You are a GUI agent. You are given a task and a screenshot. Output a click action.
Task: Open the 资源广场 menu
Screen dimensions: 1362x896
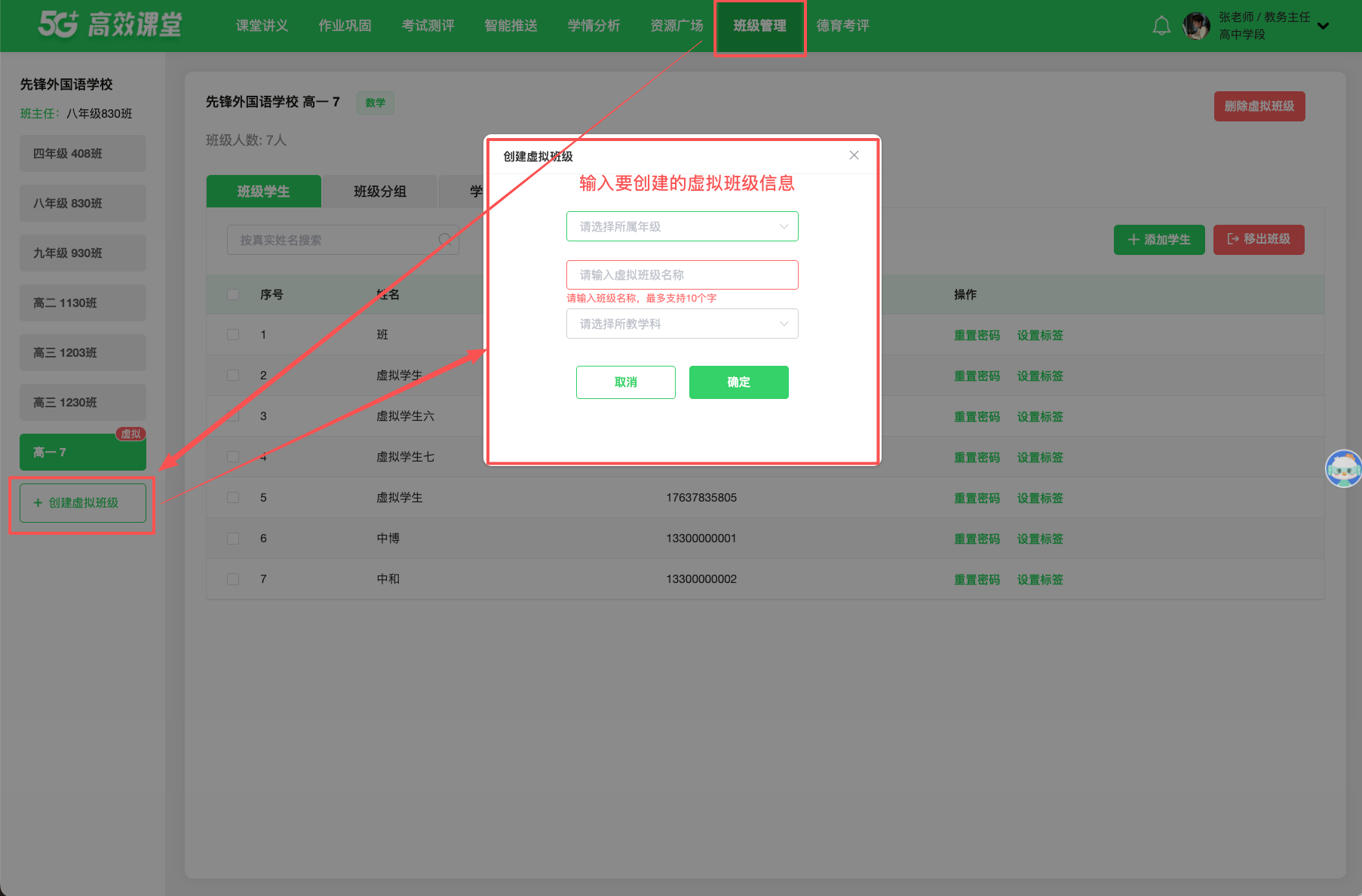676,26
